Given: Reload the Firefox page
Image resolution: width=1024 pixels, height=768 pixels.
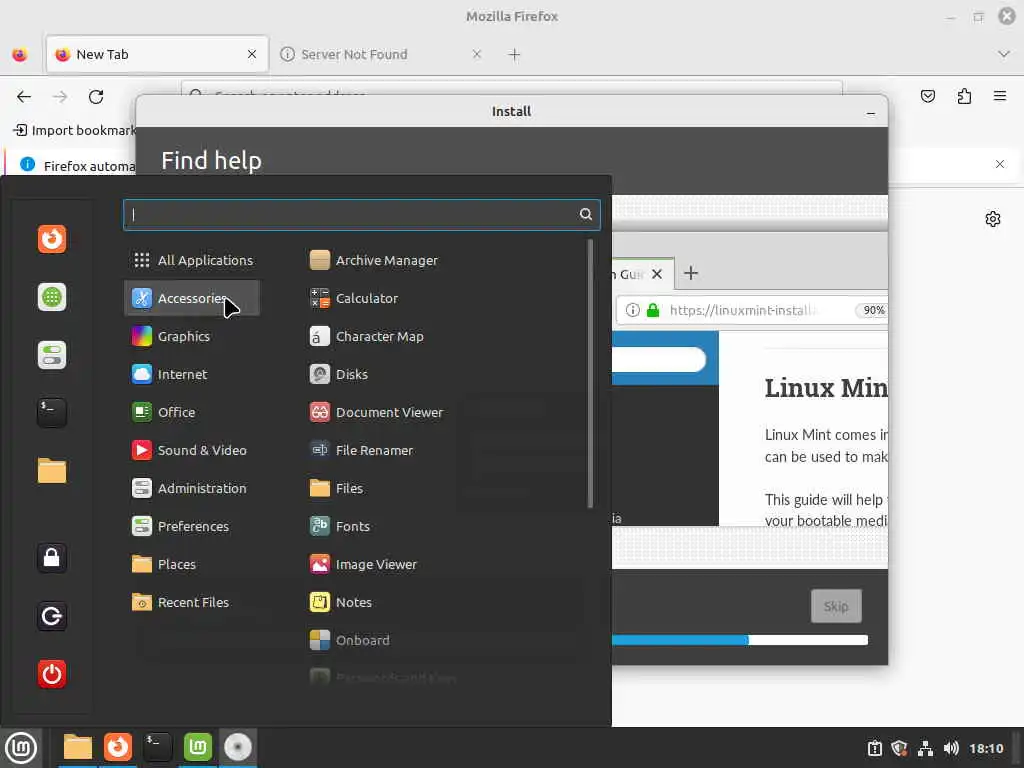Looking at the screenshot, I should click(x=96, y=97).
